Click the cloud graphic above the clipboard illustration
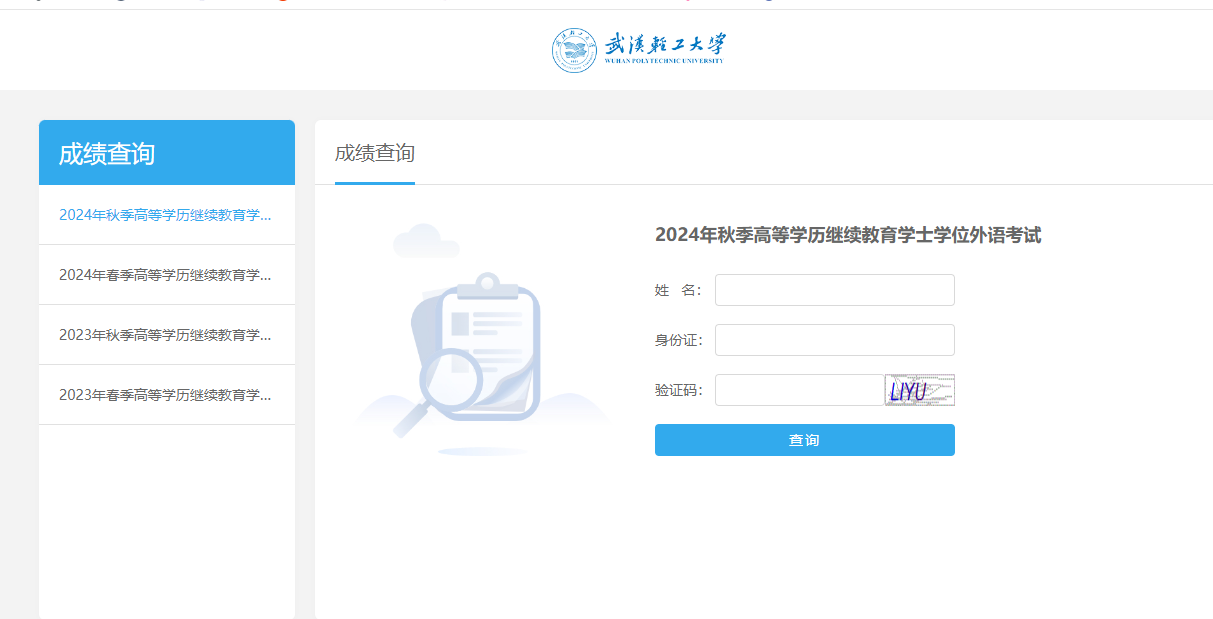1213x619 pixels. pos(428,240)
